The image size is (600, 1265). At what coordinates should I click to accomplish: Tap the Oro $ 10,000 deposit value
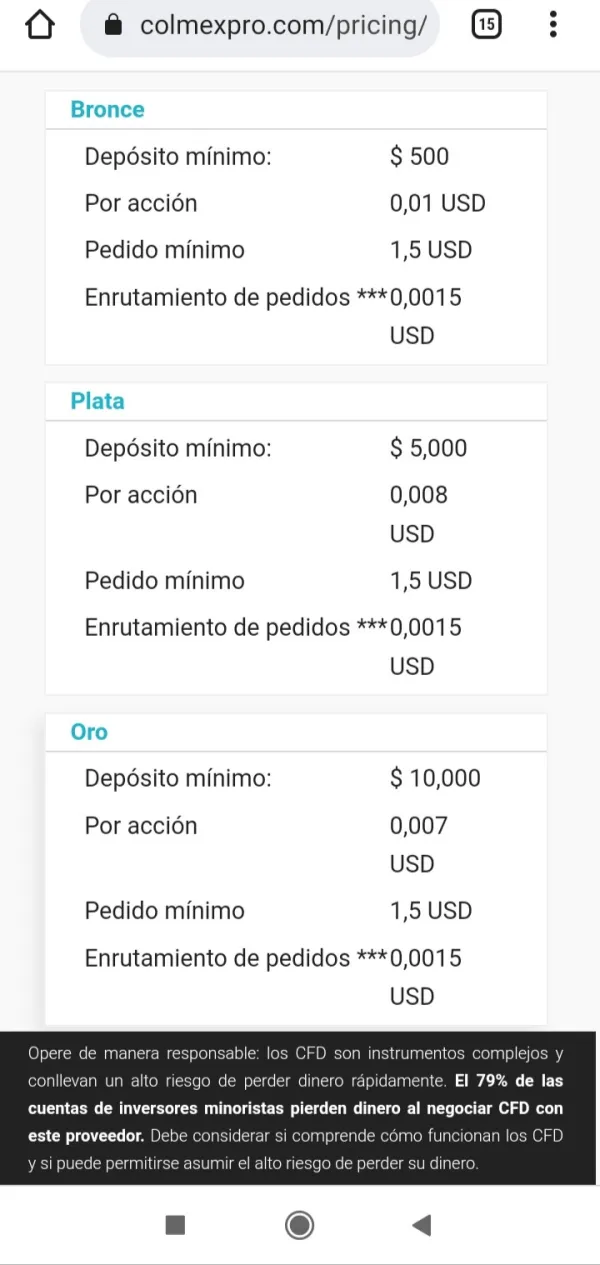(x=435, y=778)
